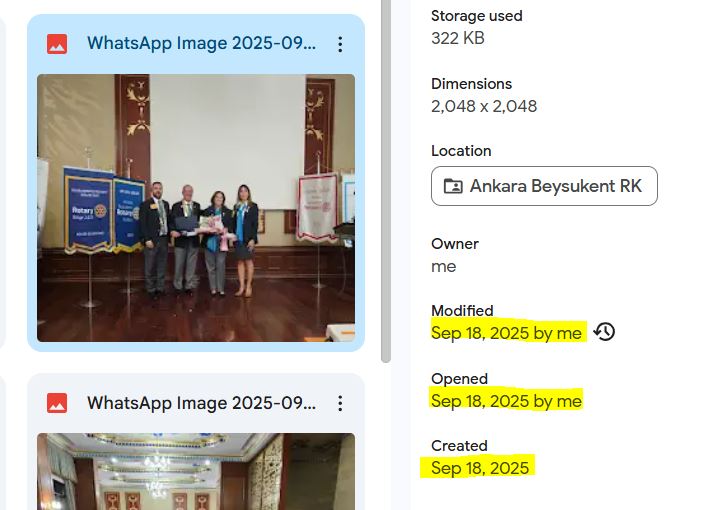Click the Opened date Sep 18, 2025 by me
Image resolution: width=713 pixels, height=510 pixels.
tap(506, 401)
